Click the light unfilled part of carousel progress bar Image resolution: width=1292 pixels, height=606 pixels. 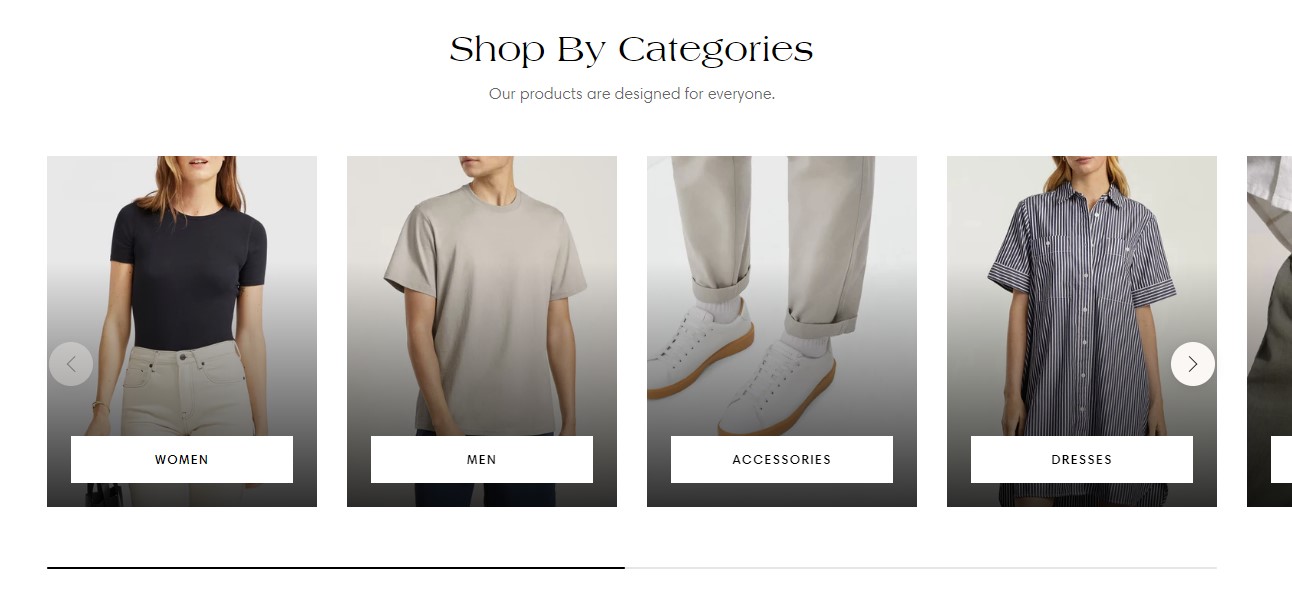tap(921, 568)
